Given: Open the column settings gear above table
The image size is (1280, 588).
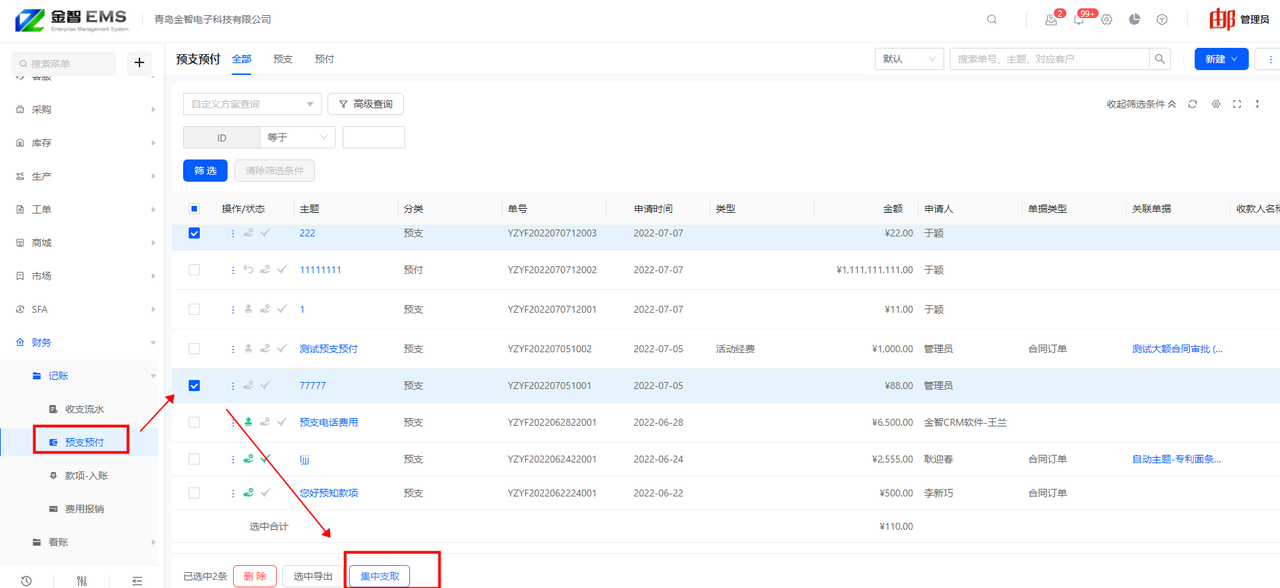Looking at the screenshot, I should coord(1216,104).
